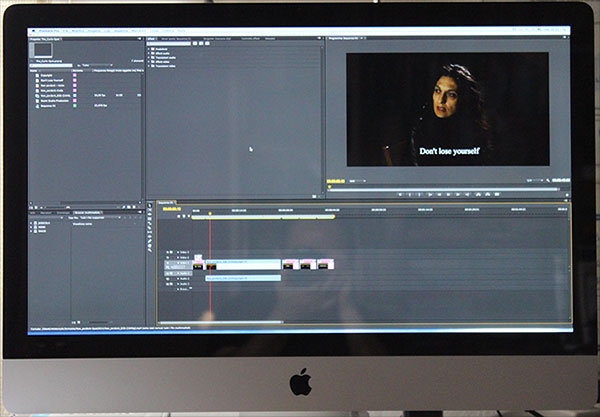Image resolution: width=600 pixels, height=417 pixels.
Task: Click Program monitor yellow playhead marker
Action: point(329,187)
